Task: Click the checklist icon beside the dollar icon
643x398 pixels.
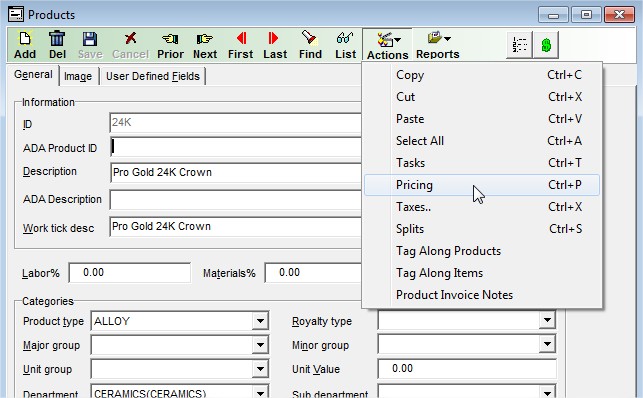Action: tap(520, 45)
